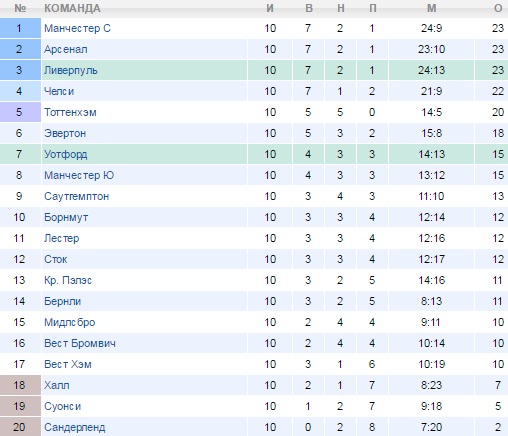Select the purple position 5 cell
Image resolution: width=508 pixels, height=436 pixels.
coord(20,112)
